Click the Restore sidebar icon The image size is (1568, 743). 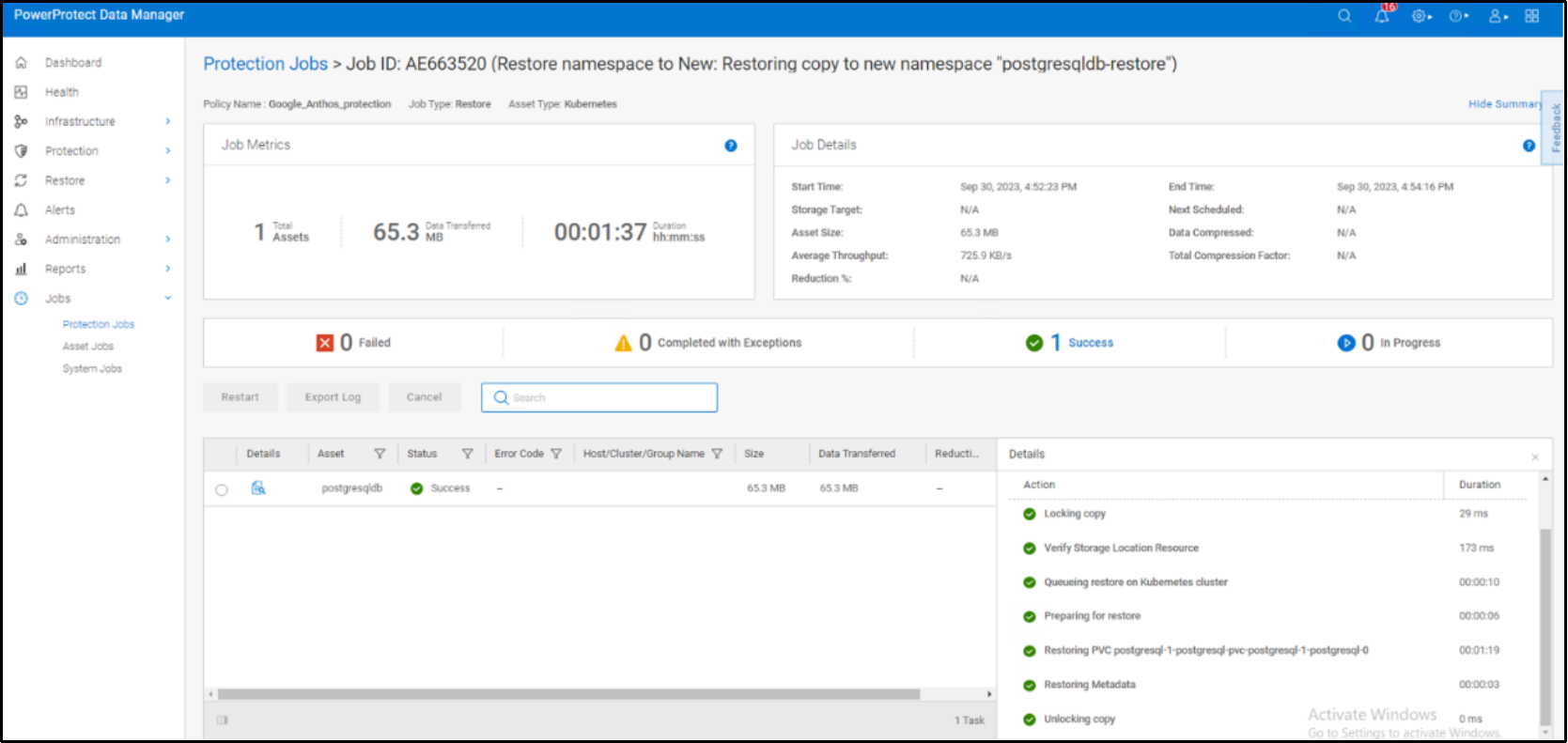(x=21, y=180)
